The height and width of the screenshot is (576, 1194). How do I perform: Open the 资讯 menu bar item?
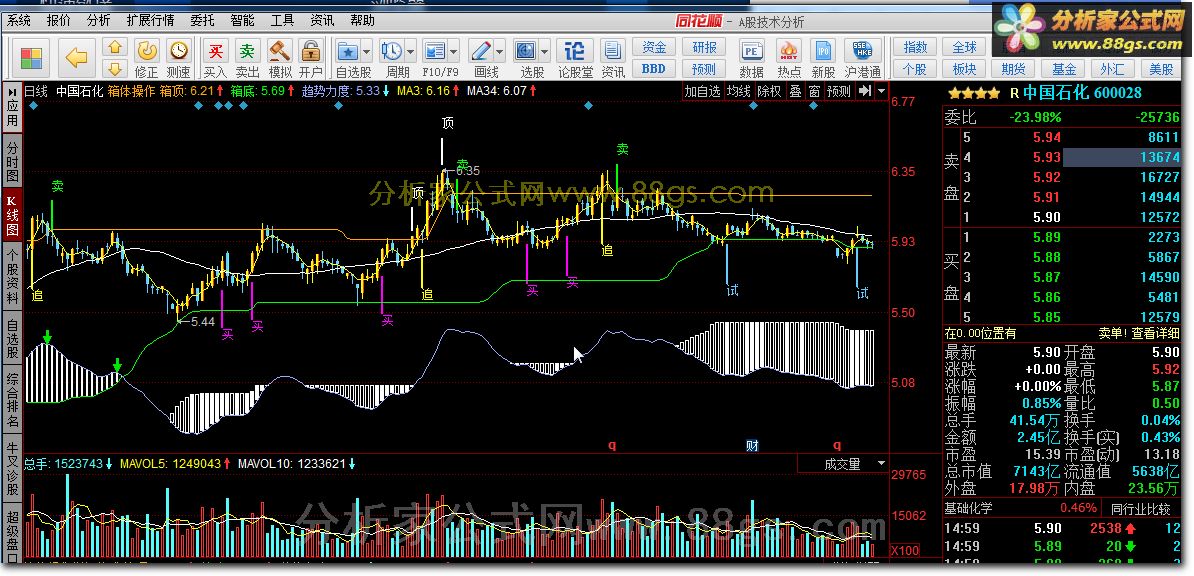tap(322, 21)
